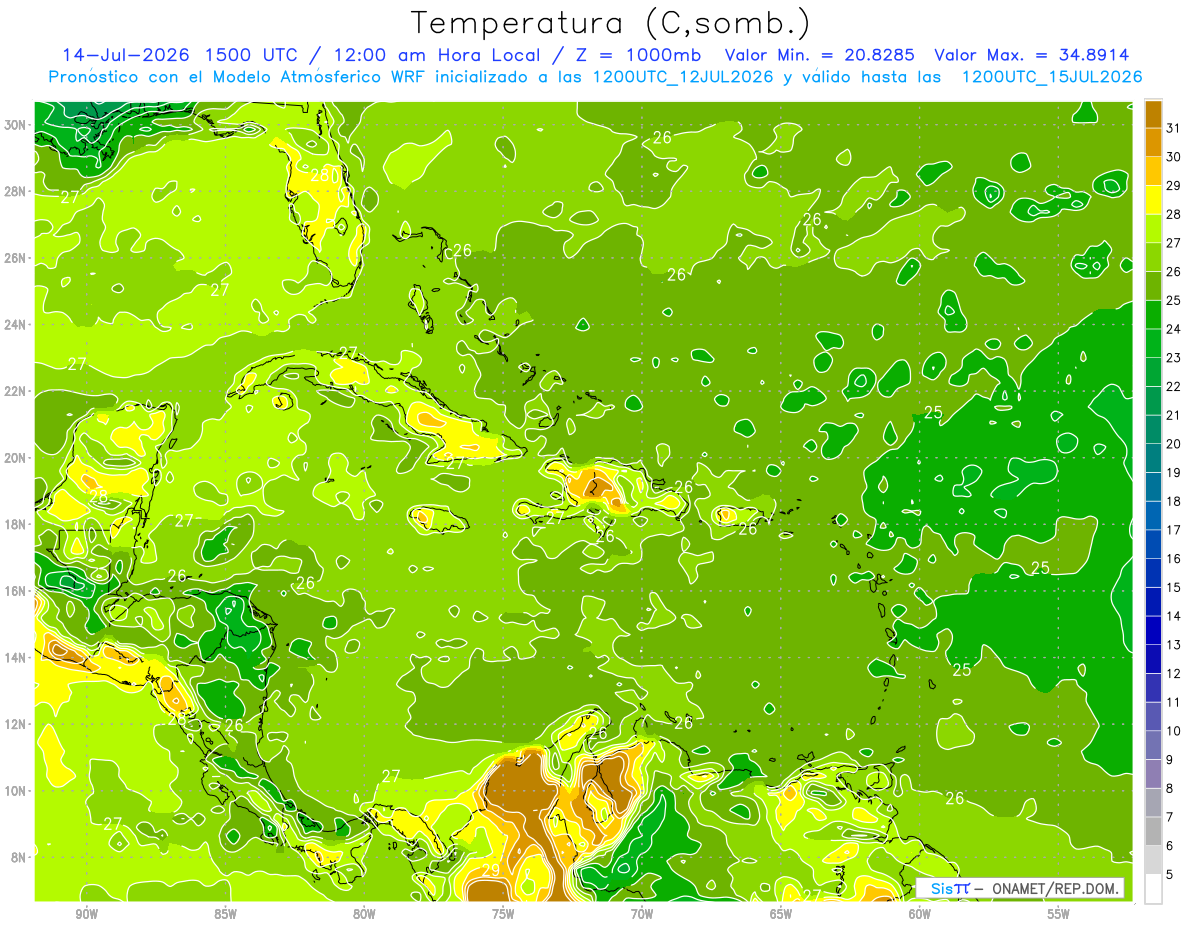The image size is (1200, 927).
Task: Click the "60W" longitude axis label
Action: point(920,914)
